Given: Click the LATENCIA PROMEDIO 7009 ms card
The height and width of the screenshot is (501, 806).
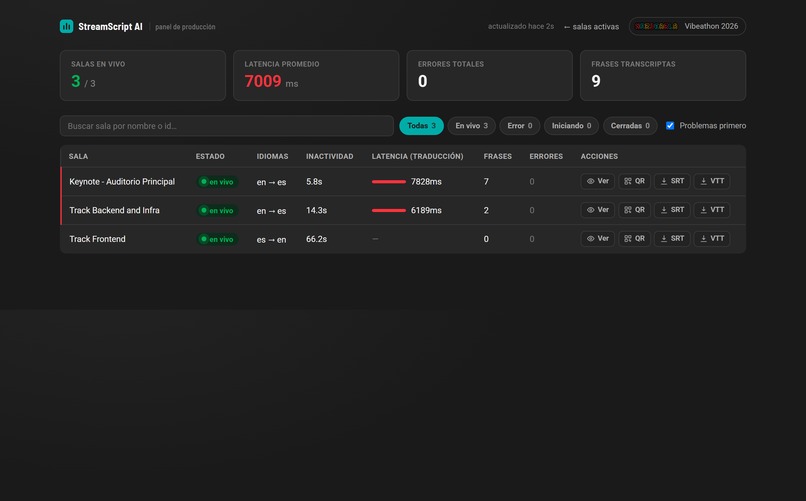Looking at the screenshot, I should [316, 76].
